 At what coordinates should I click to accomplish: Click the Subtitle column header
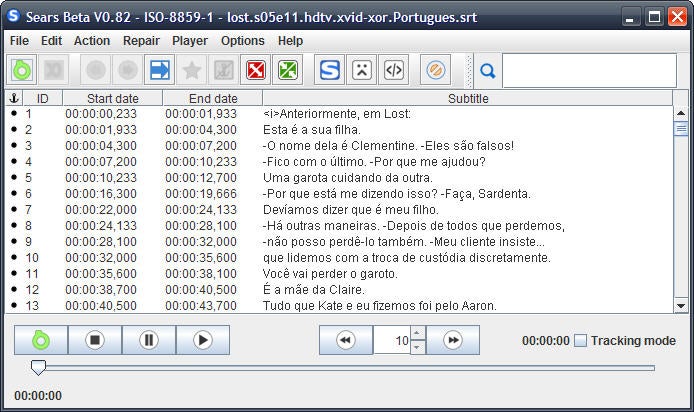click(468, 98)
